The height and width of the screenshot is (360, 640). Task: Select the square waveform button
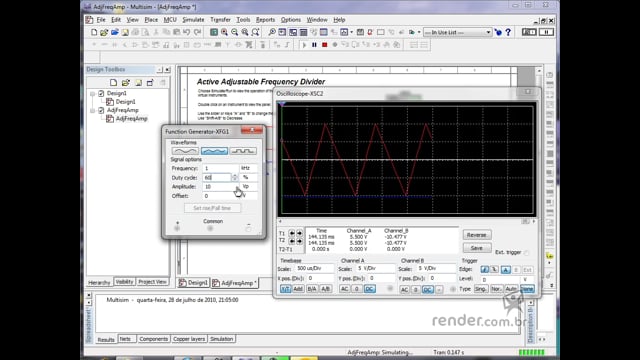tap(243, 151)
